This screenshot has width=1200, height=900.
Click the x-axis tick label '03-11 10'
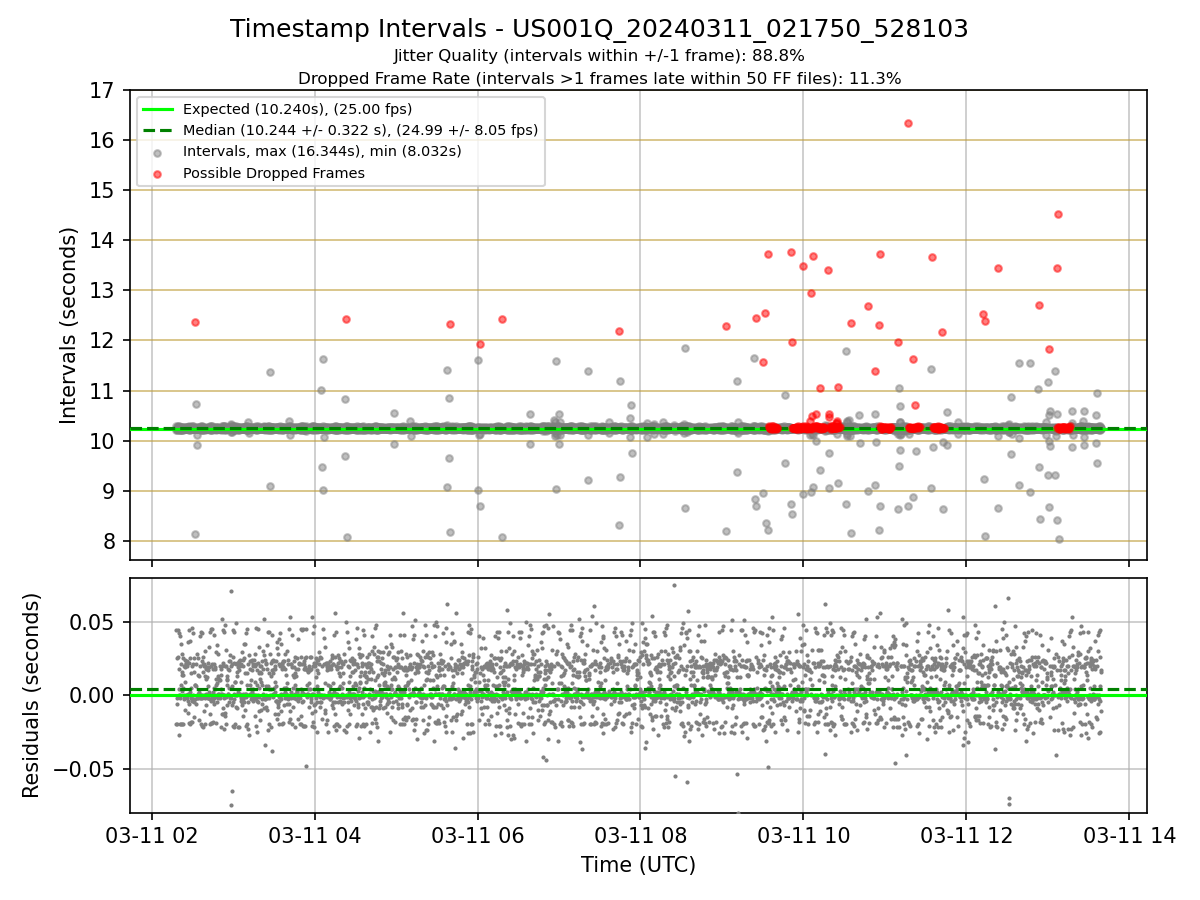point(803,836)
